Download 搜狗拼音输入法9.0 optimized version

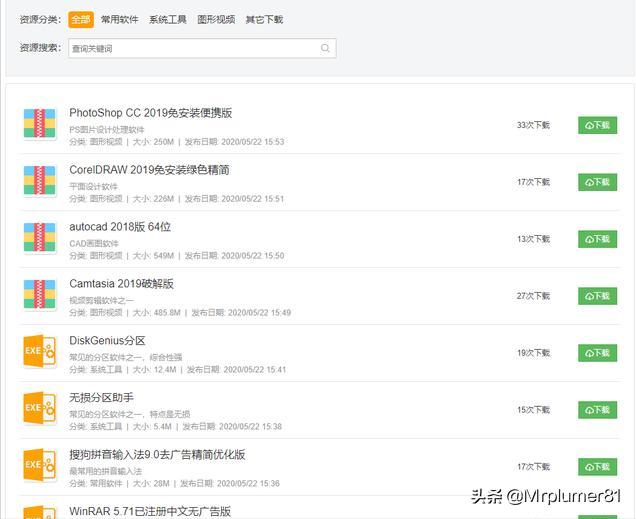[597, 467]
